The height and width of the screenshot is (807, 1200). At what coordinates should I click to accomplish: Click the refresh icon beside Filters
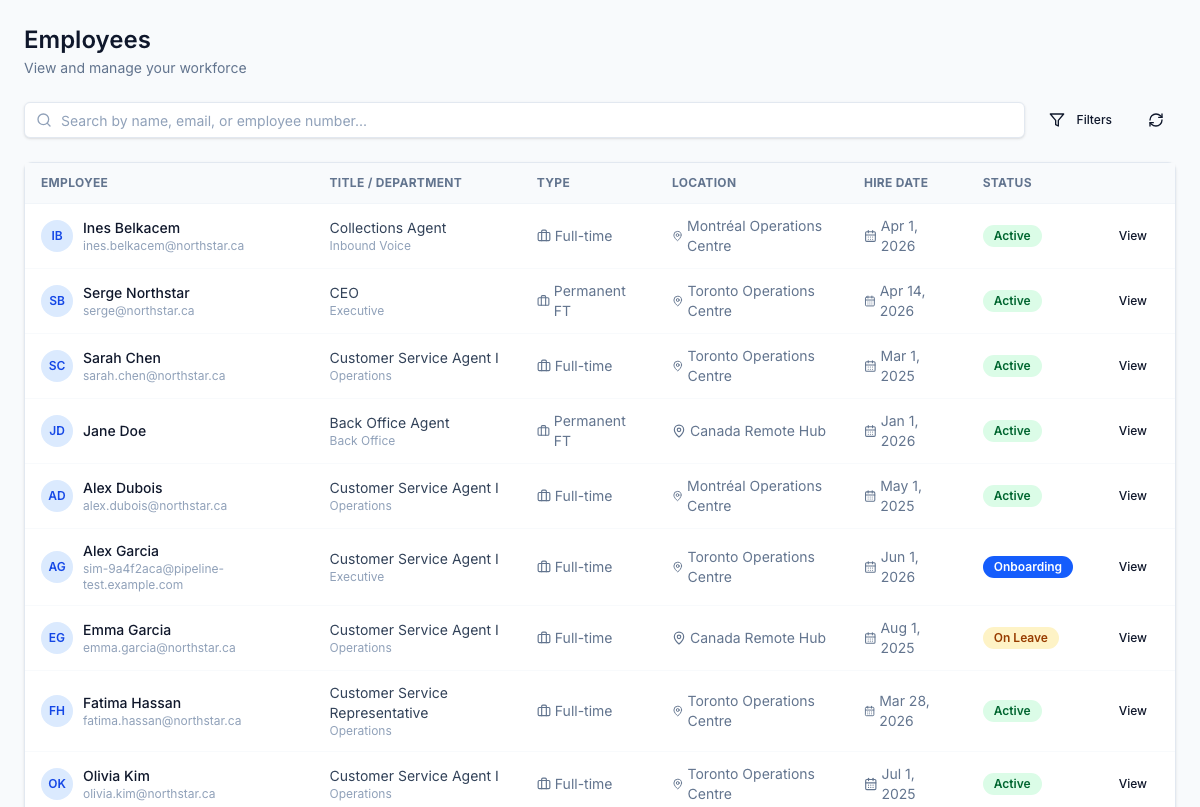pyautogui.click(x=1156, y=120)
